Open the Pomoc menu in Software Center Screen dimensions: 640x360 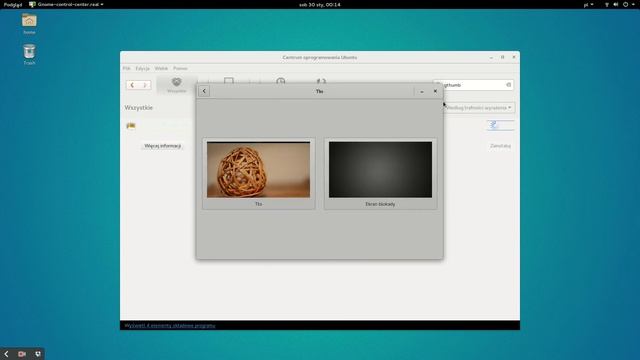click(180, 69)
